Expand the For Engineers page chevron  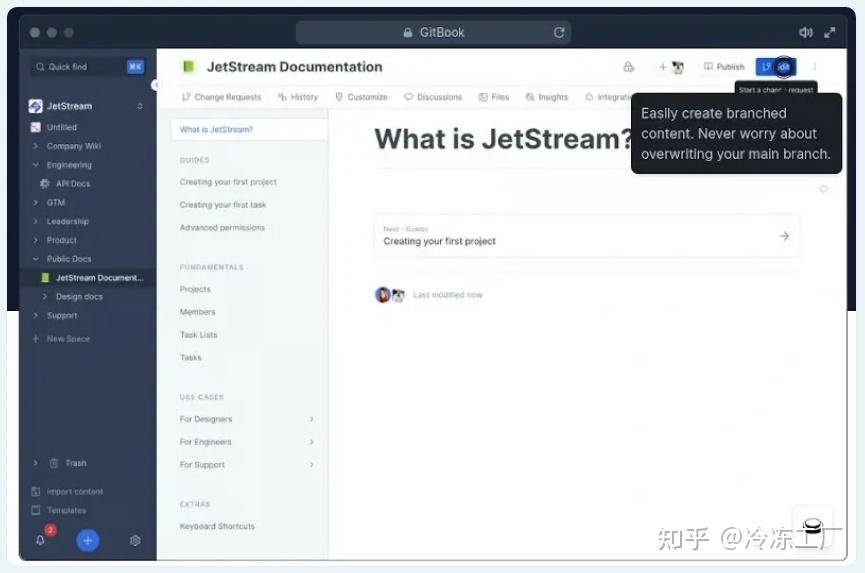tap(312, 442)
